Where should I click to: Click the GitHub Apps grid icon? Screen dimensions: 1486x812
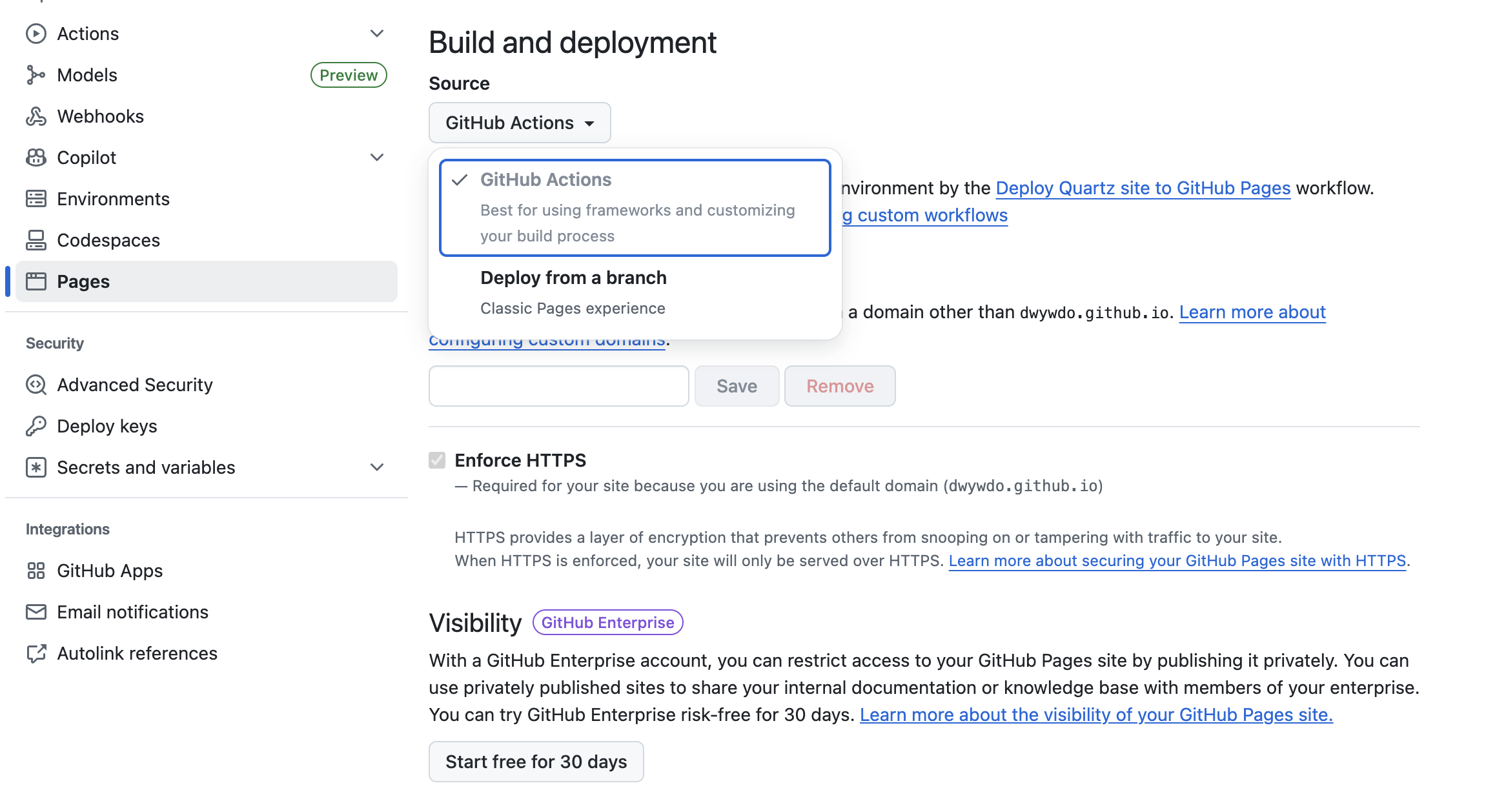click(x=36, y=571)
